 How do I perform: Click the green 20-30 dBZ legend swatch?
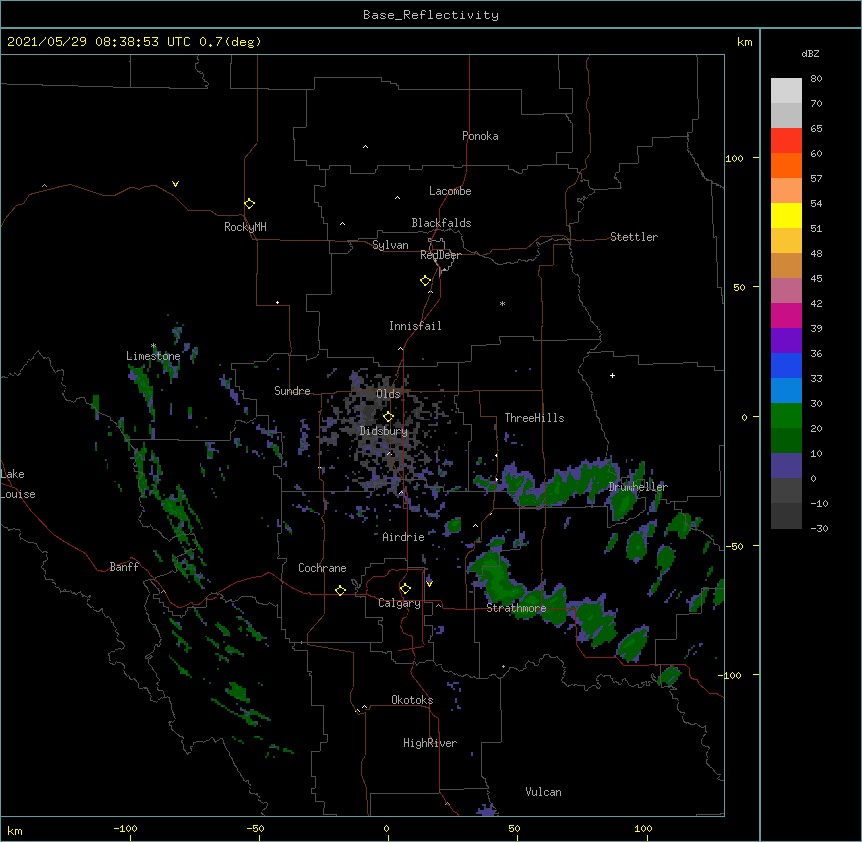tap(786, 416)
